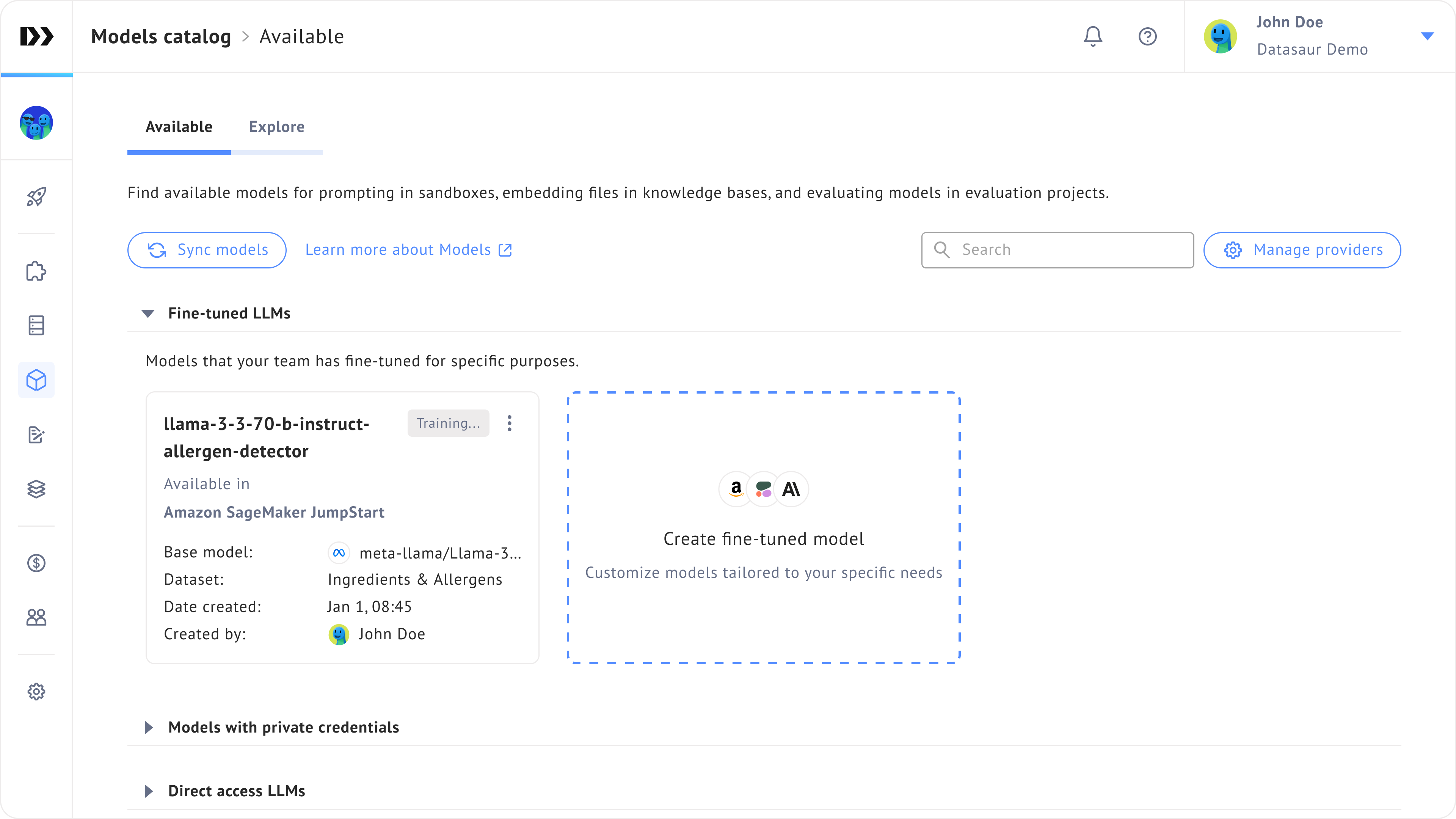Open the dollar sign billing icon

36,563
